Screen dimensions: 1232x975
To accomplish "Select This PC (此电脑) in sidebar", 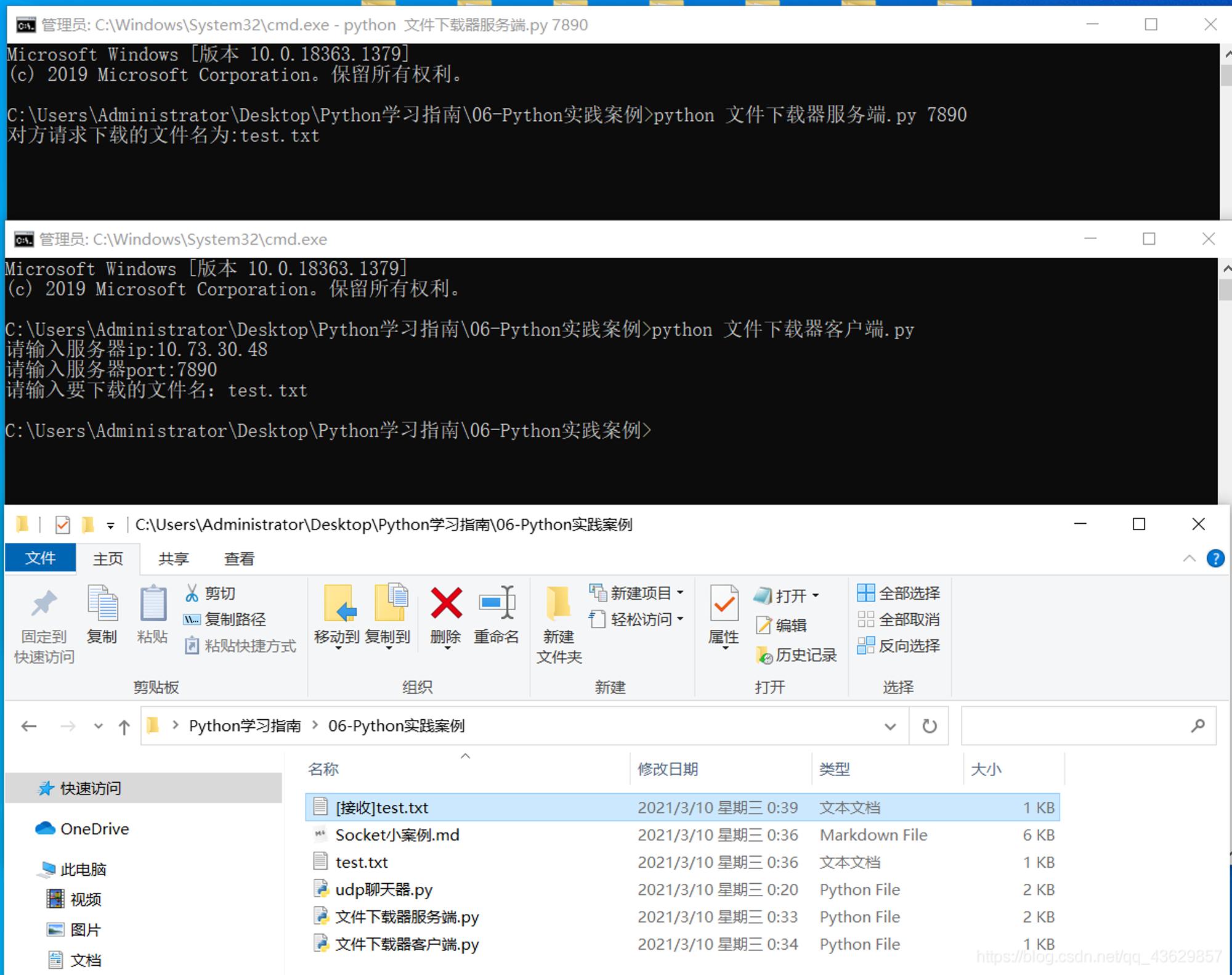I will coord(71,869).
